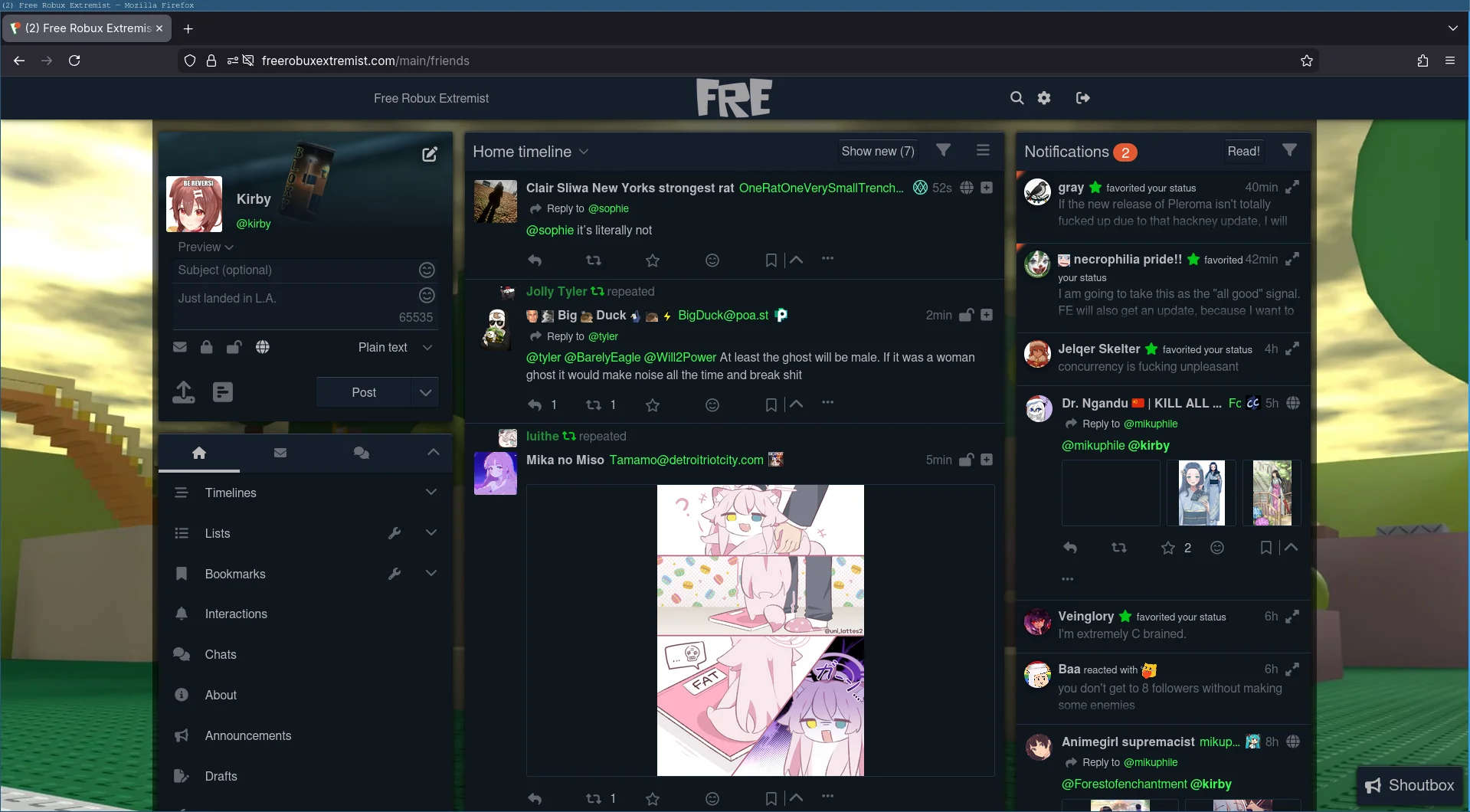Open the search icon in the header

pos(1017,98)
